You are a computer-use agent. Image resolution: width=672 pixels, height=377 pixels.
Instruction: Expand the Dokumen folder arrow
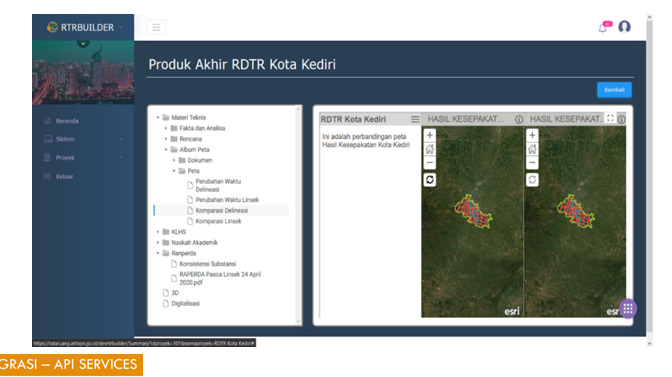(174, 160)
